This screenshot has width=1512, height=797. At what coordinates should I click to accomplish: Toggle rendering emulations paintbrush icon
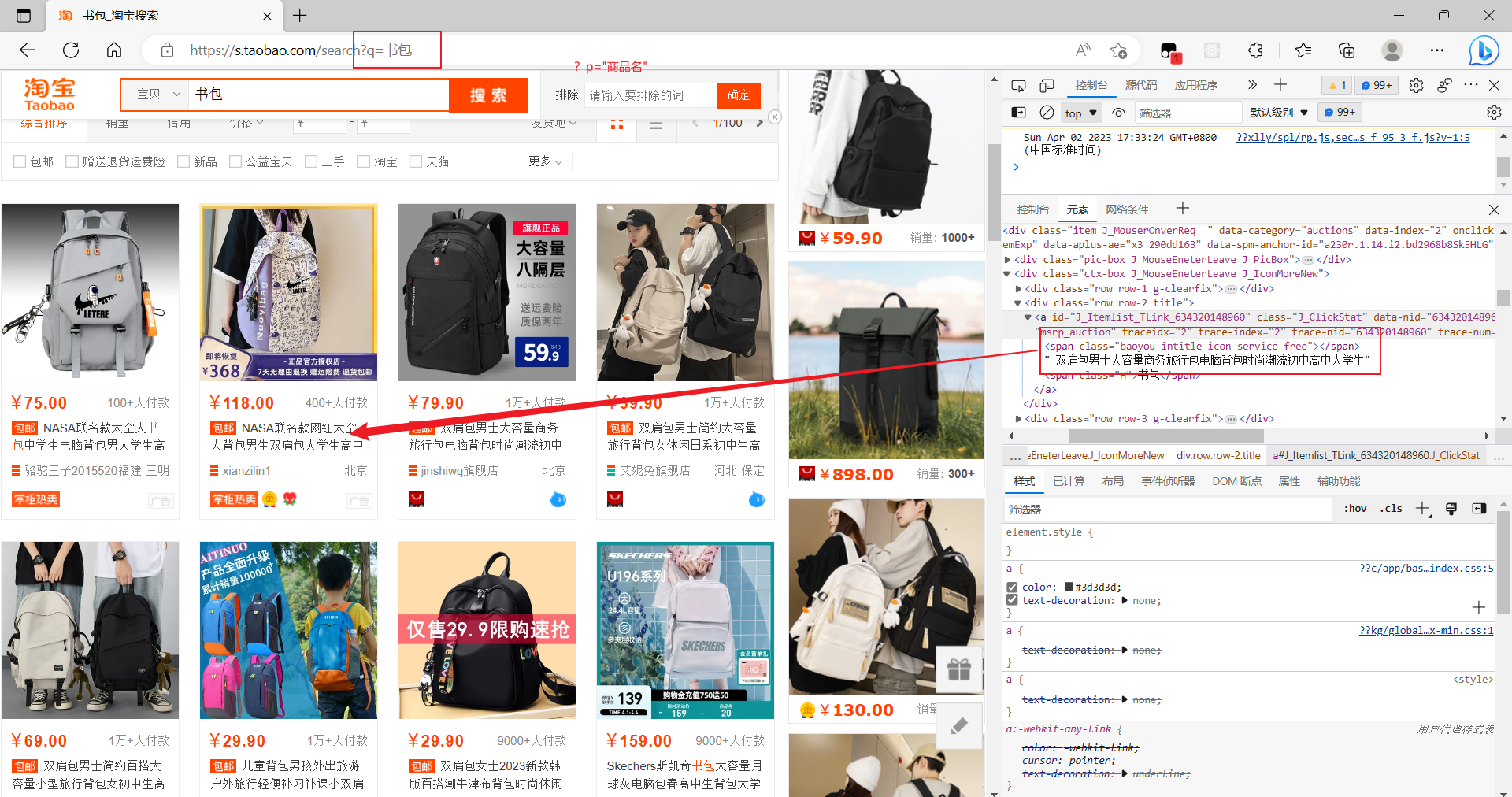coord(1451,509)
